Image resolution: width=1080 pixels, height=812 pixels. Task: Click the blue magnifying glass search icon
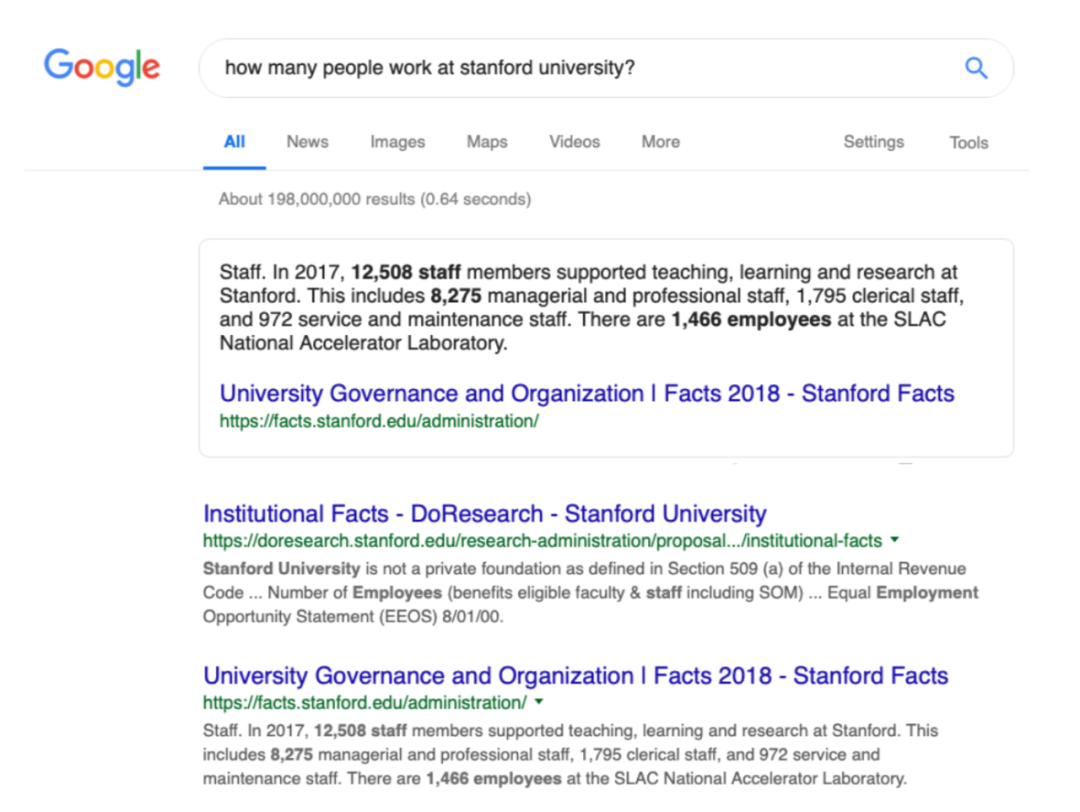(975, 68)
